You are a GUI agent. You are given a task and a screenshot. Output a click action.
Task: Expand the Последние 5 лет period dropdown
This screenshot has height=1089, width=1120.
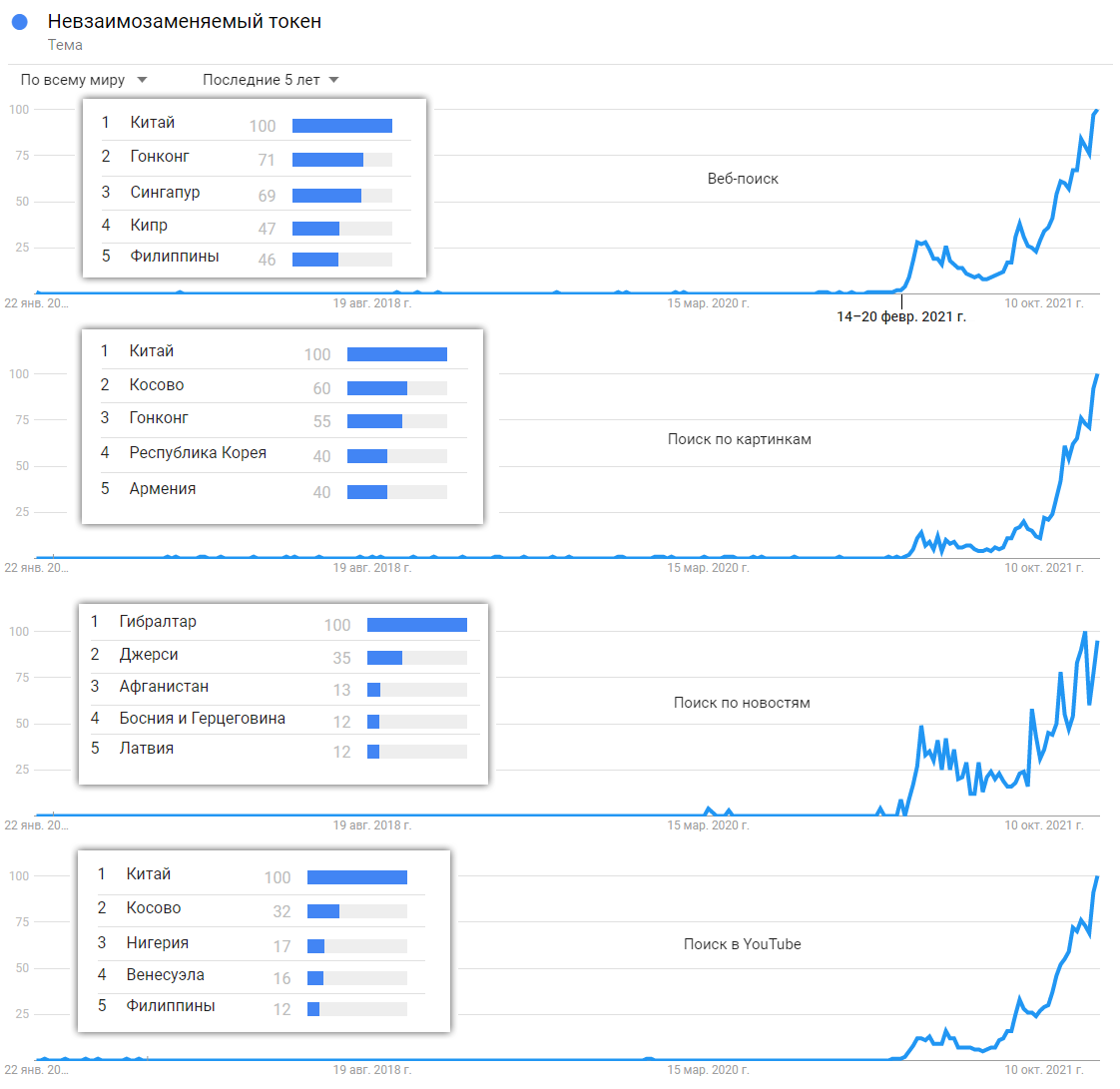[x=270, y=80]
